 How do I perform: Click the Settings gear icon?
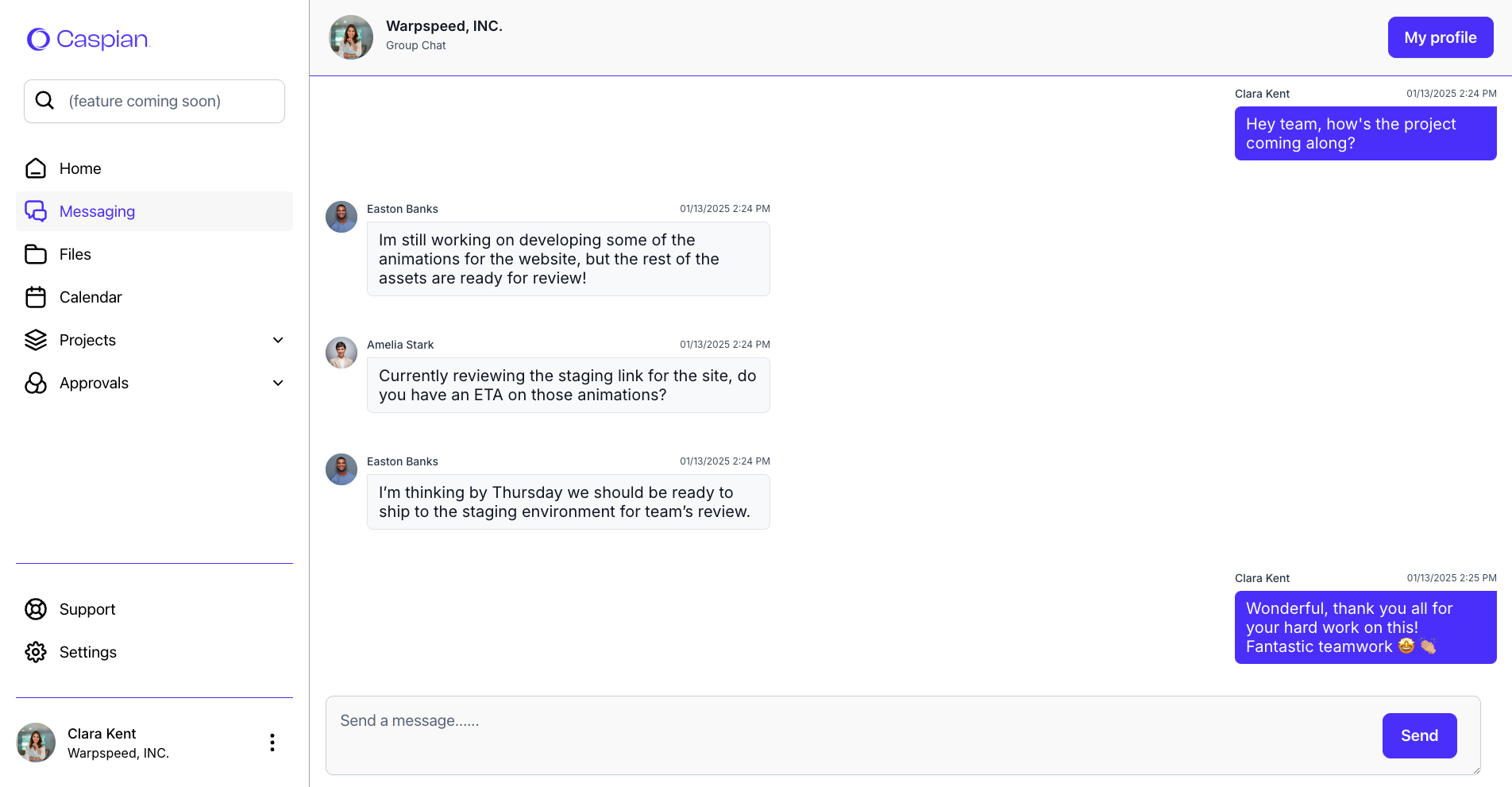coord(36,652)
